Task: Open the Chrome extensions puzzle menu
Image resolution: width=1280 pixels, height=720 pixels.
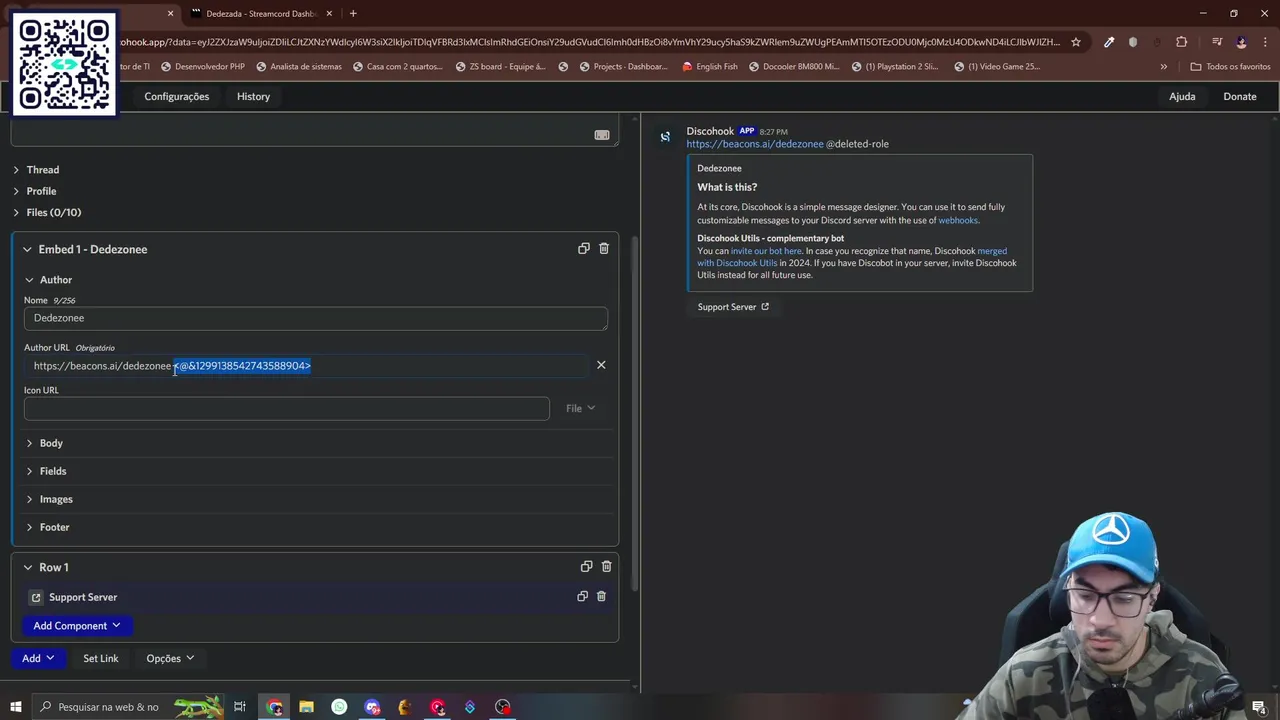Action: 1182,42
